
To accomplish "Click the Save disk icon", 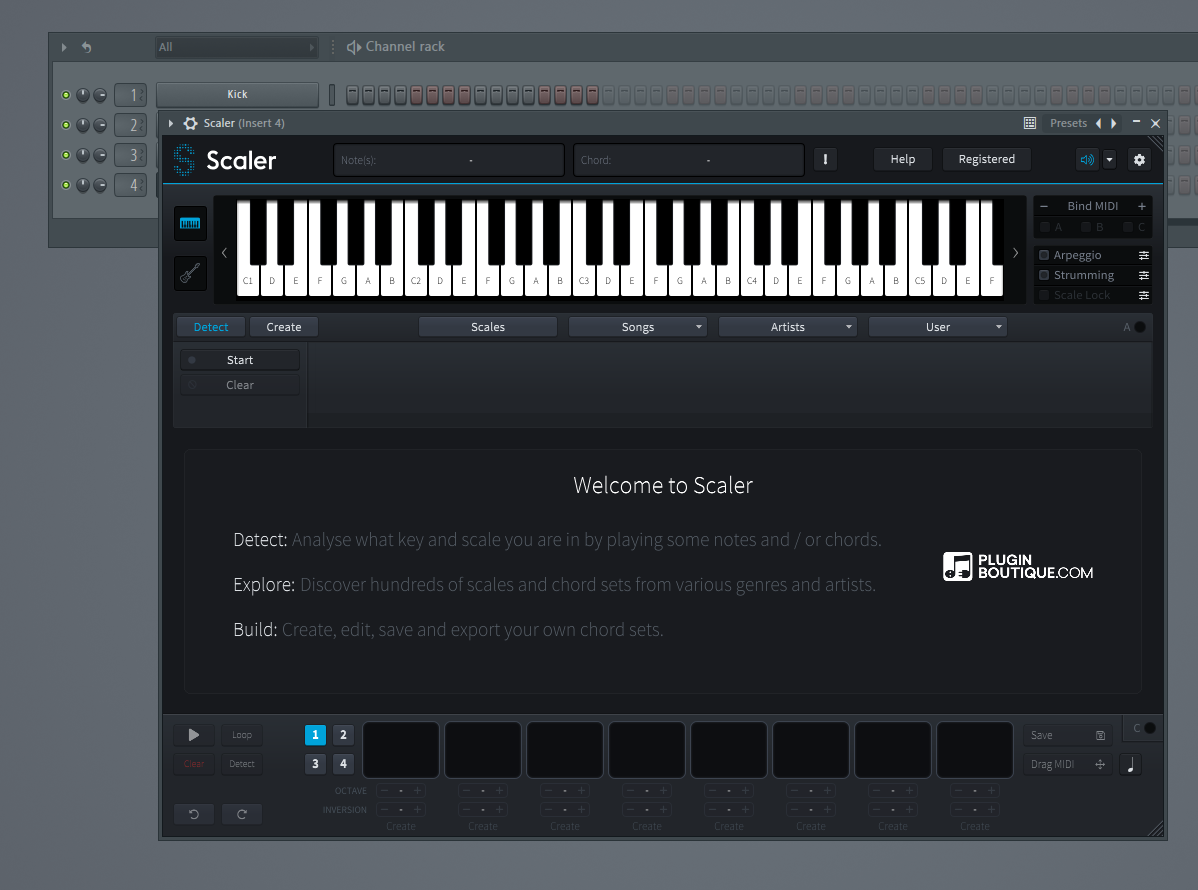I will pos(1101,736).
